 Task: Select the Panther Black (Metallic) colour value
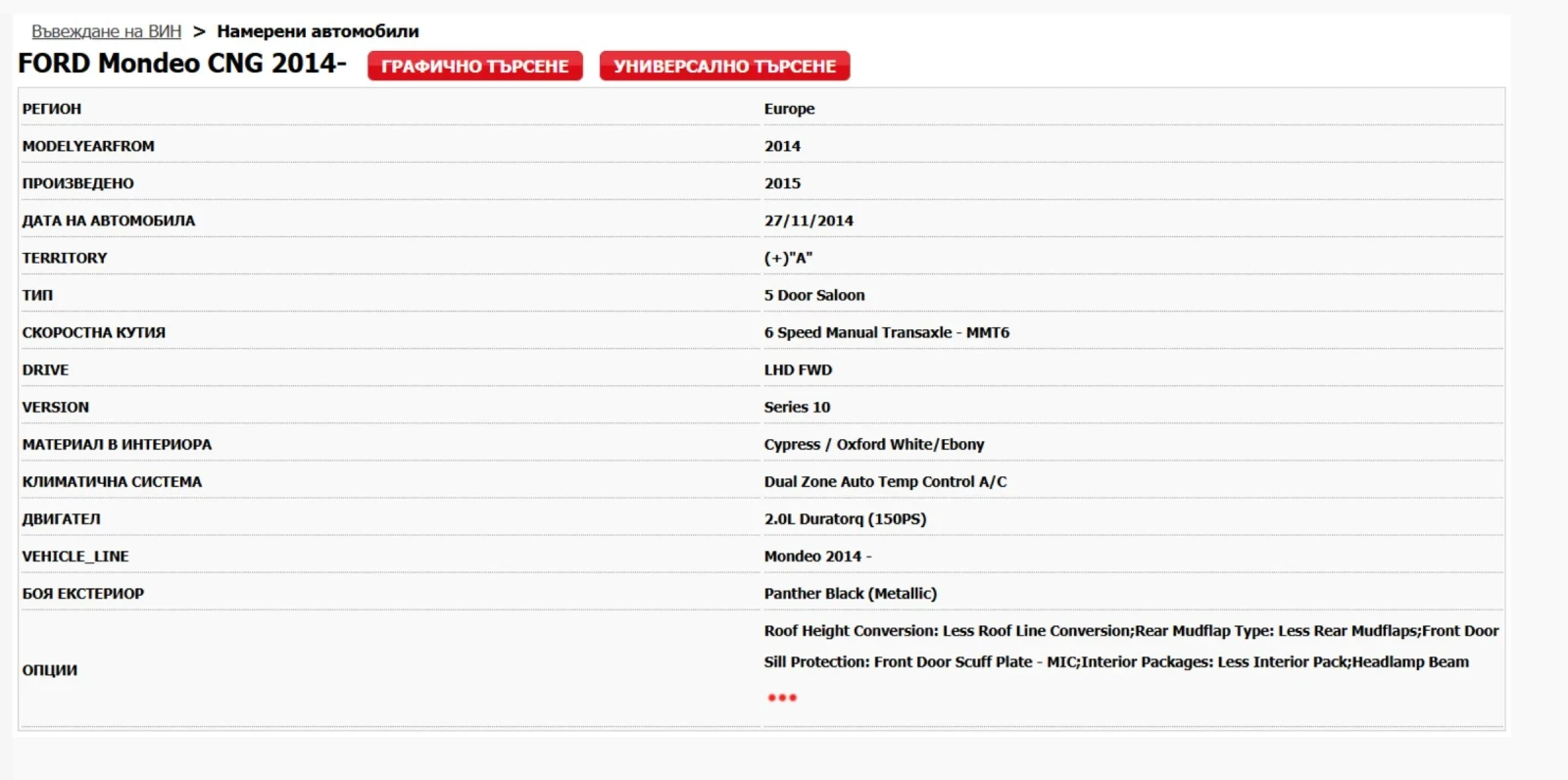(x=851, y=593)
